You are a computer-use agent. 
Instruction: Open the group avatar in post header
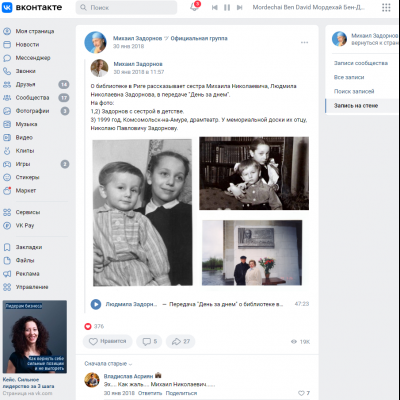pos(95,42)
